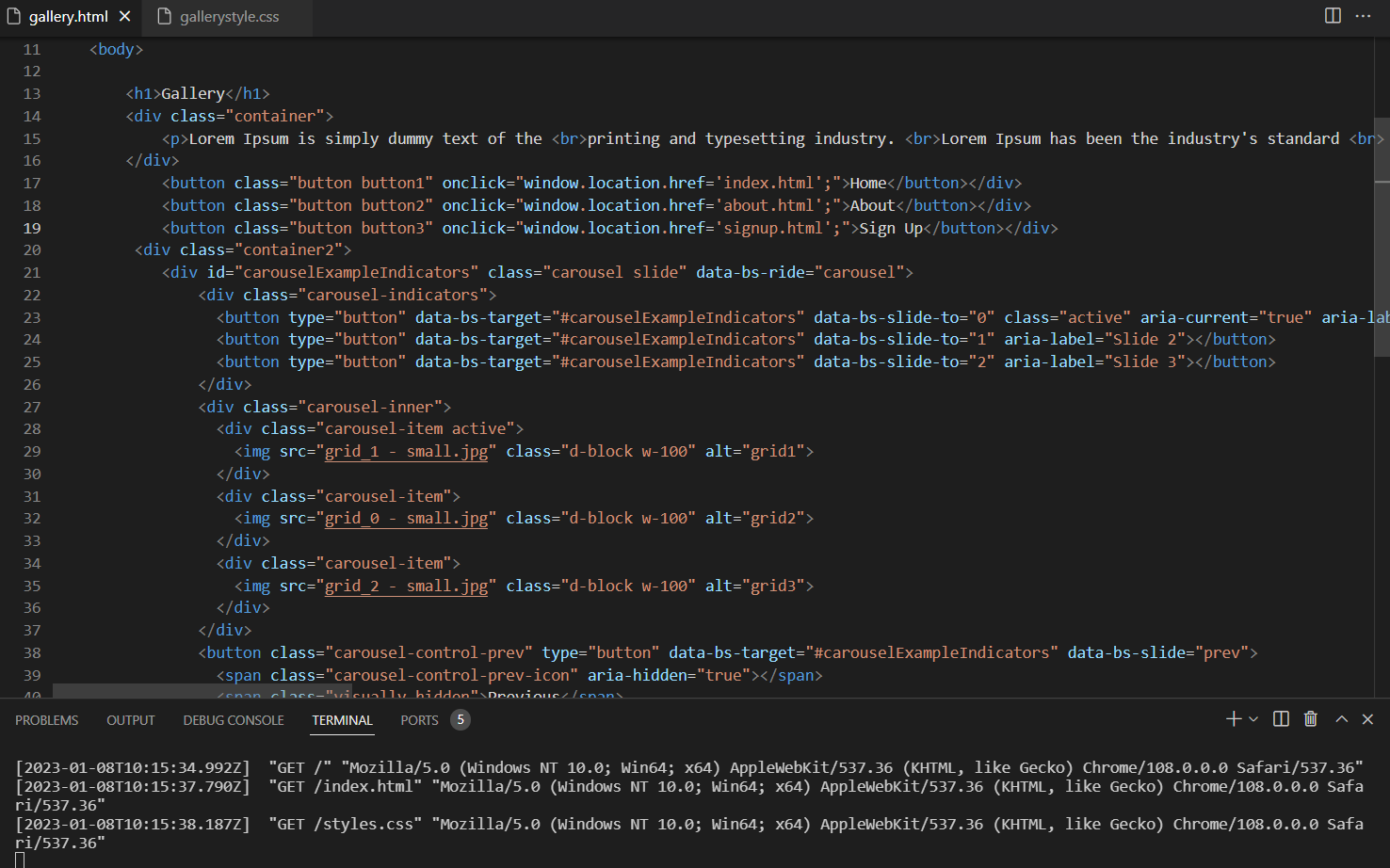Image resolution: width=1390 pixels, height=868 pixels.
Task: Click the file icon on gallerystyle.css tab
Action: click(x=165, y=16)
